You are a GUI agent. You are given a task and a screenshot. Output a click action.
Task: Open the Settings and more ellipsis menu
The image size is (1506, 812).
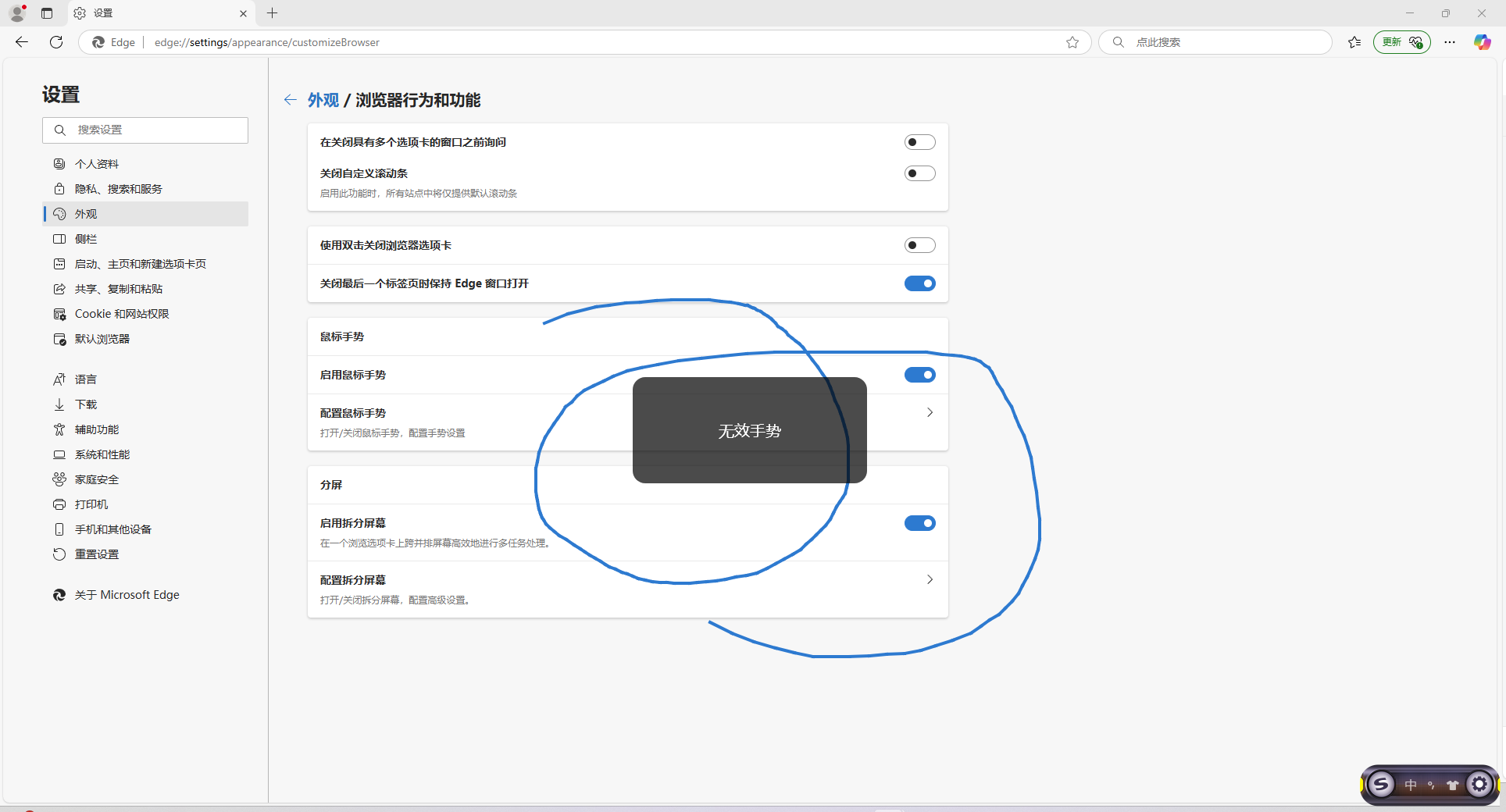[1450, 42]
